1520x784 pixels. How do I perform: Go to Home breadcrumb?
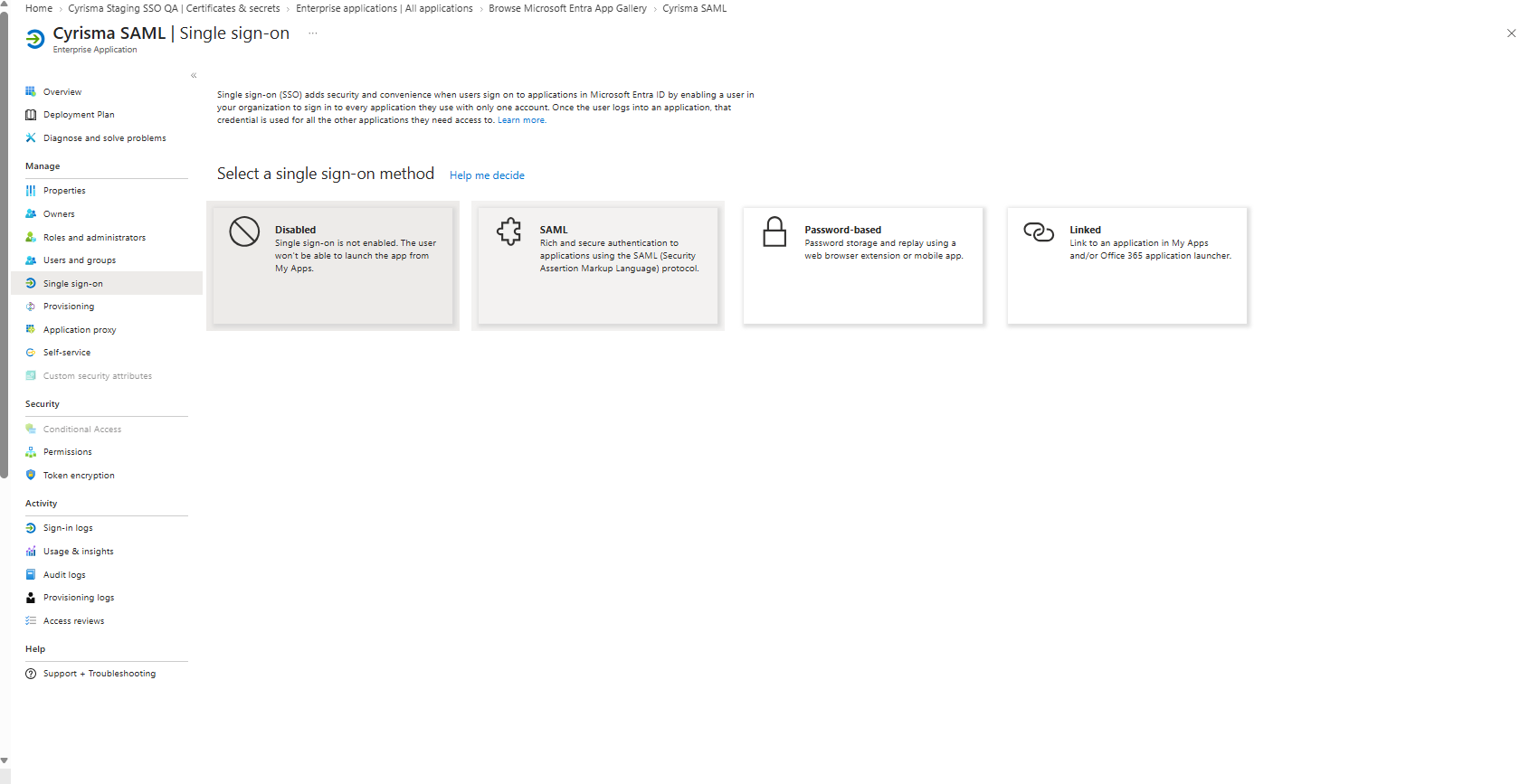coord(39,8)
